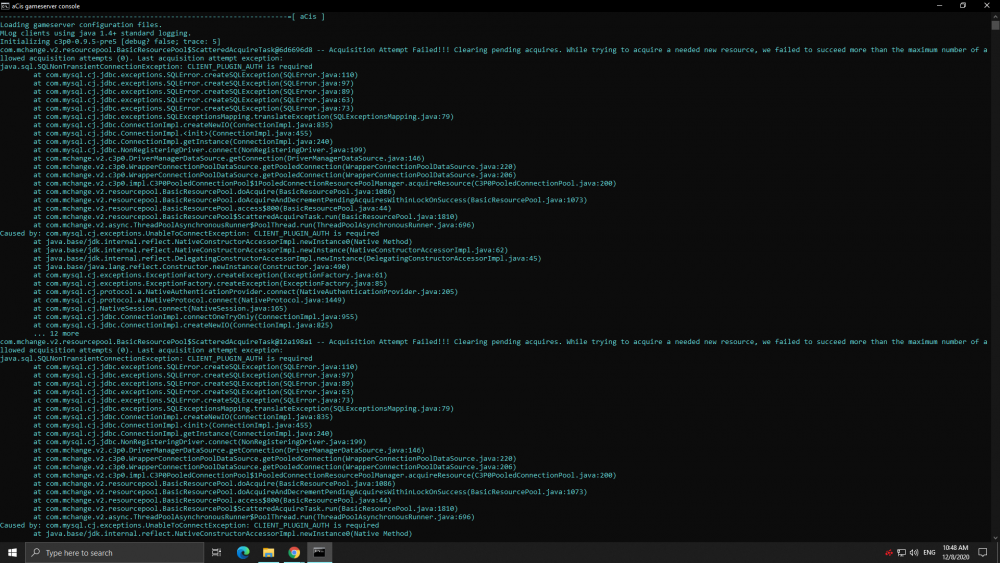Open the volume control in the tray

tap(913, 552)
